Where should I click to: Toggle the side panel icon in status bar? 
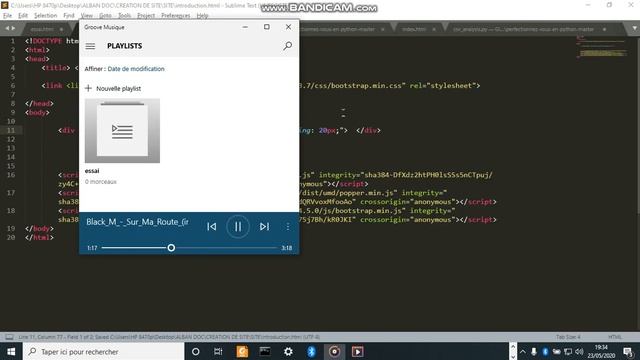pos(9,337)
